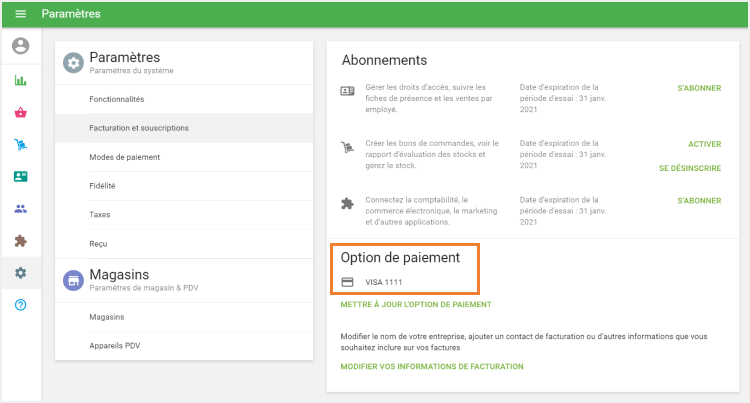Open the hamburger menu in the header
The width and height of the screenshot is (750, 403).
[21, 14]
